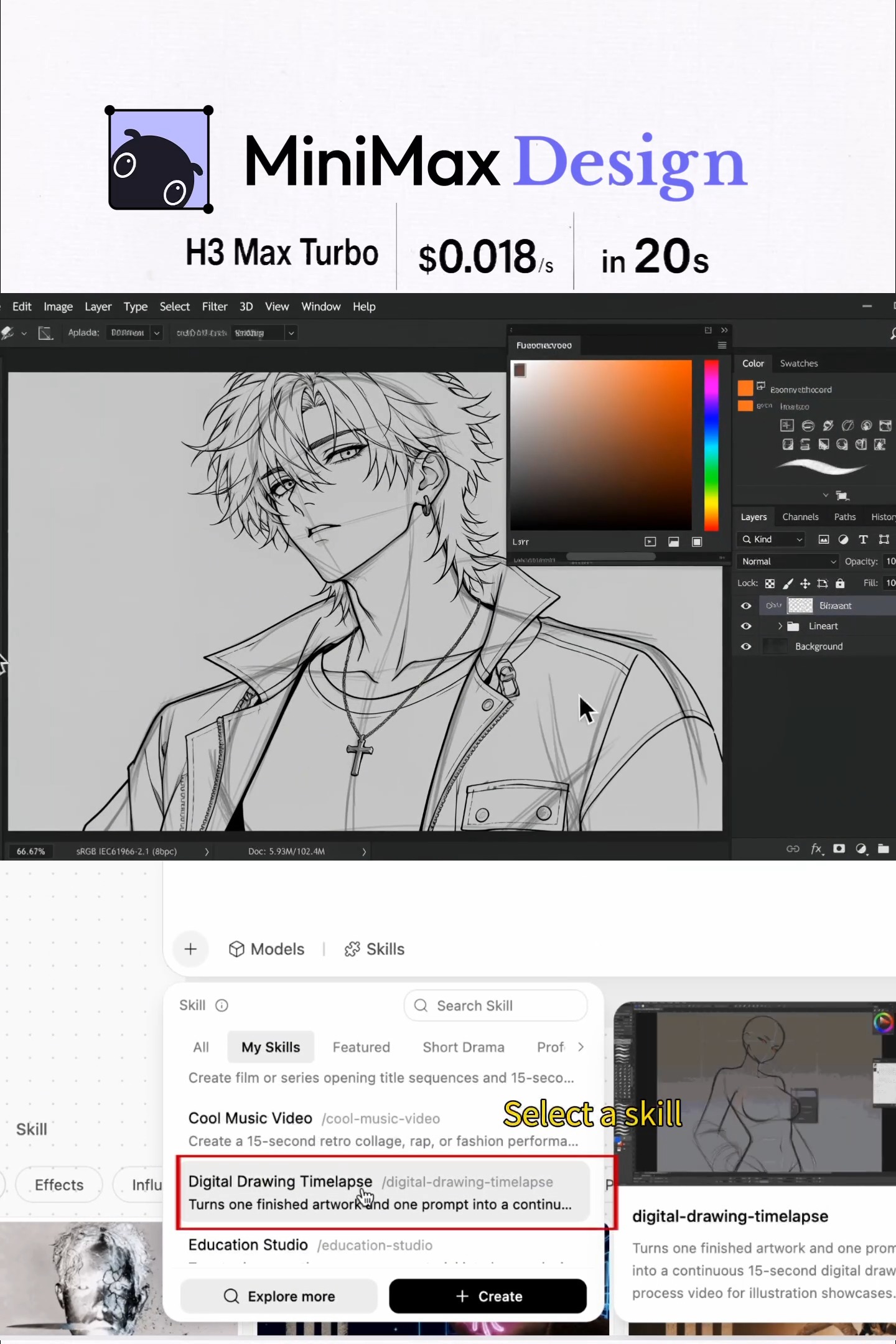896x1344 pixels.
Task: Open the status bar Doc info chevron
Action: pyautogui.click(x=364, y=851)
